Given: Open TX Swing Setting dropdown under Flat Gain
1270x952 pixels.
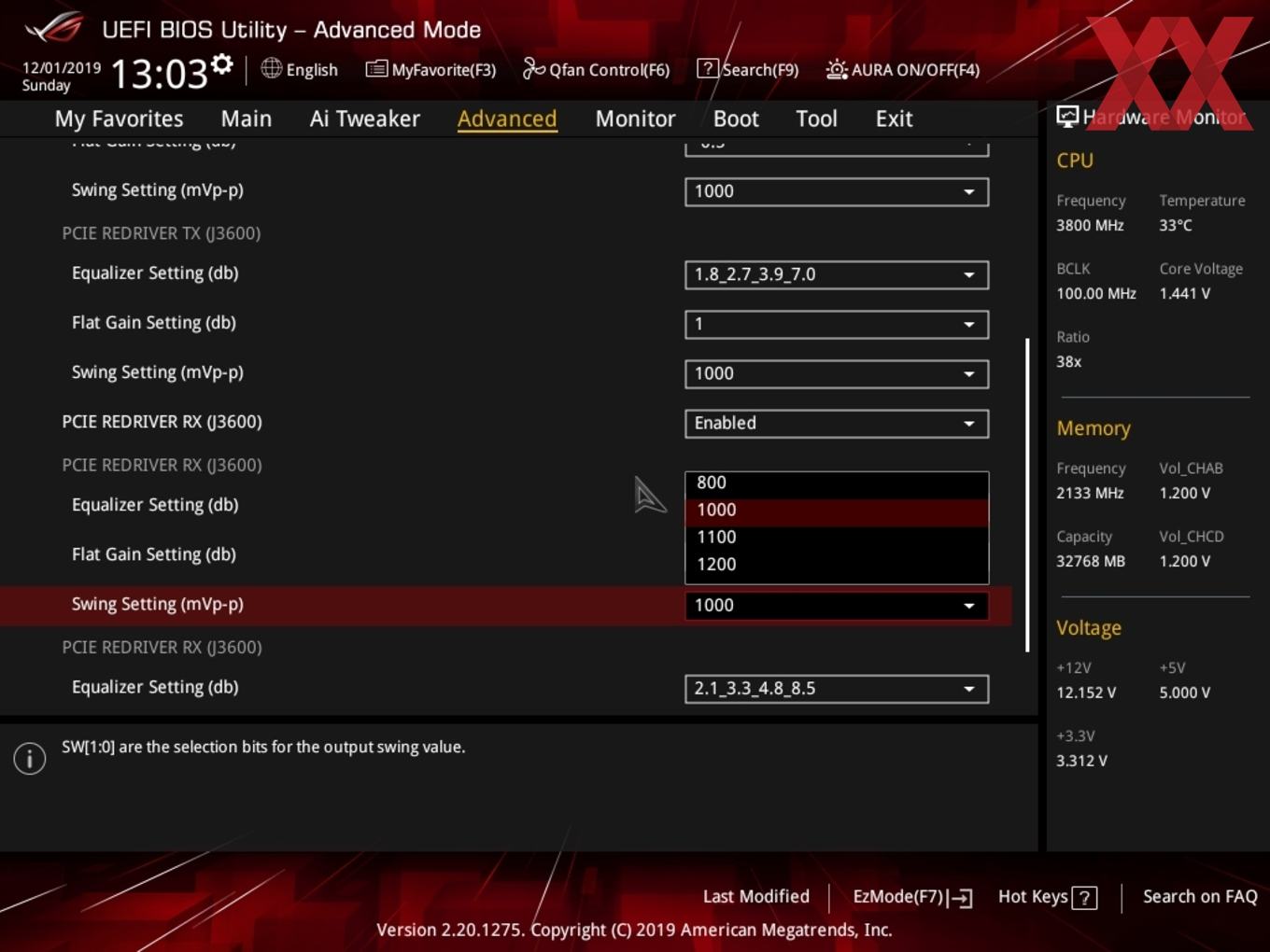Looking at the screenshot, I should 837,373.
